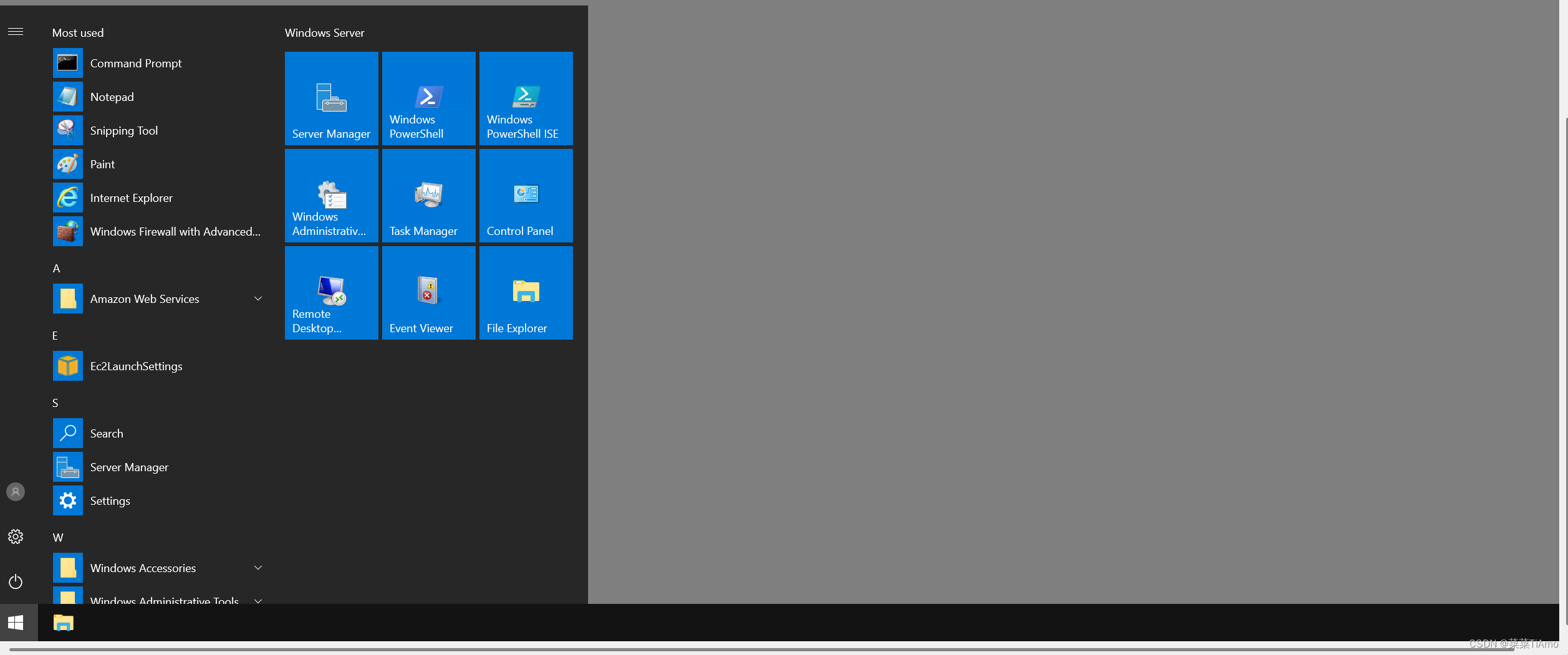Screen dimensions: 1568x655
Task: Open the user account icon in the left rail
Action: click(16, 492)
